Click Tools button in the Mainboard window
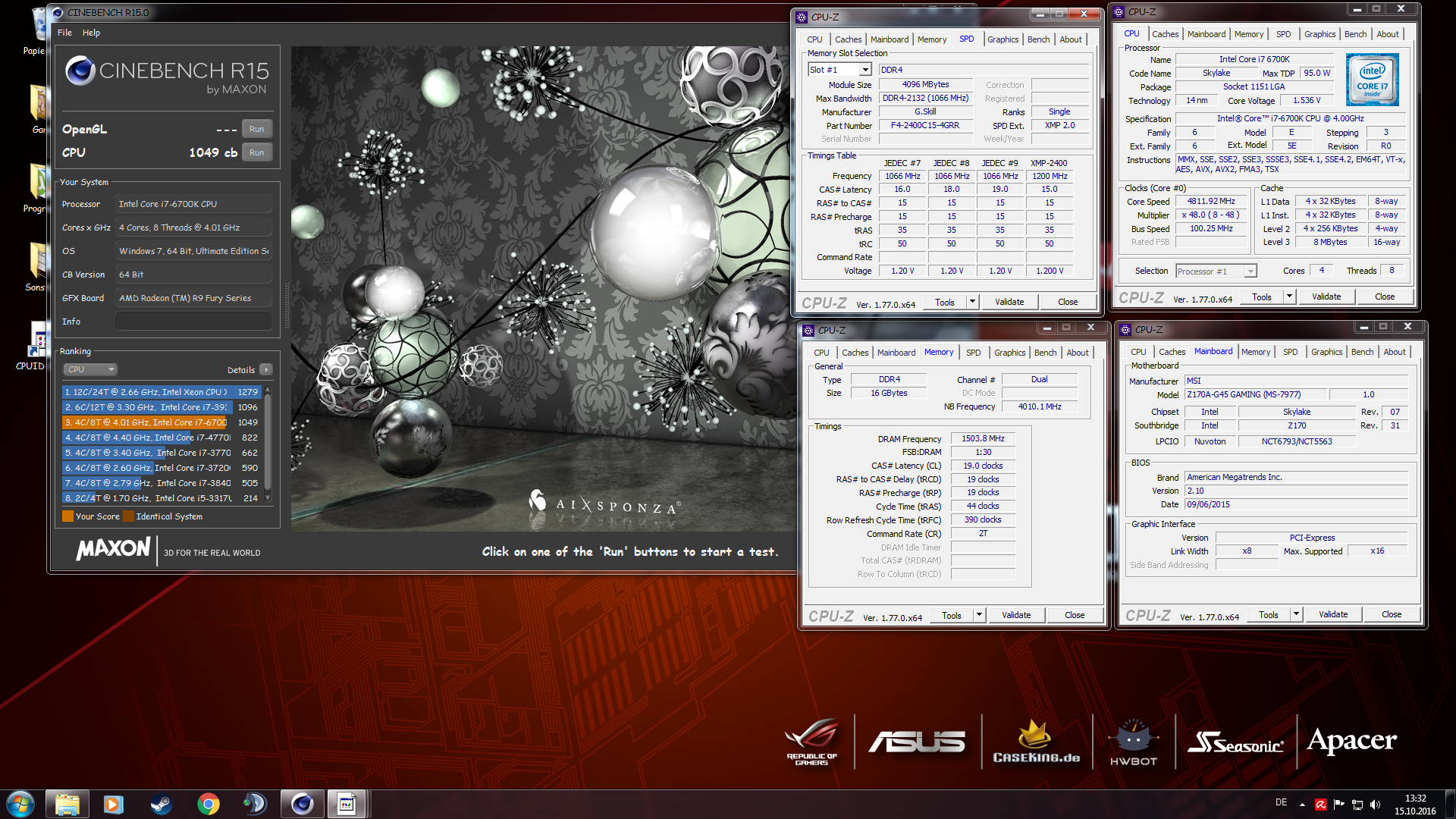This screenshot has width=1456, height=819. [x=1269, y=614]
